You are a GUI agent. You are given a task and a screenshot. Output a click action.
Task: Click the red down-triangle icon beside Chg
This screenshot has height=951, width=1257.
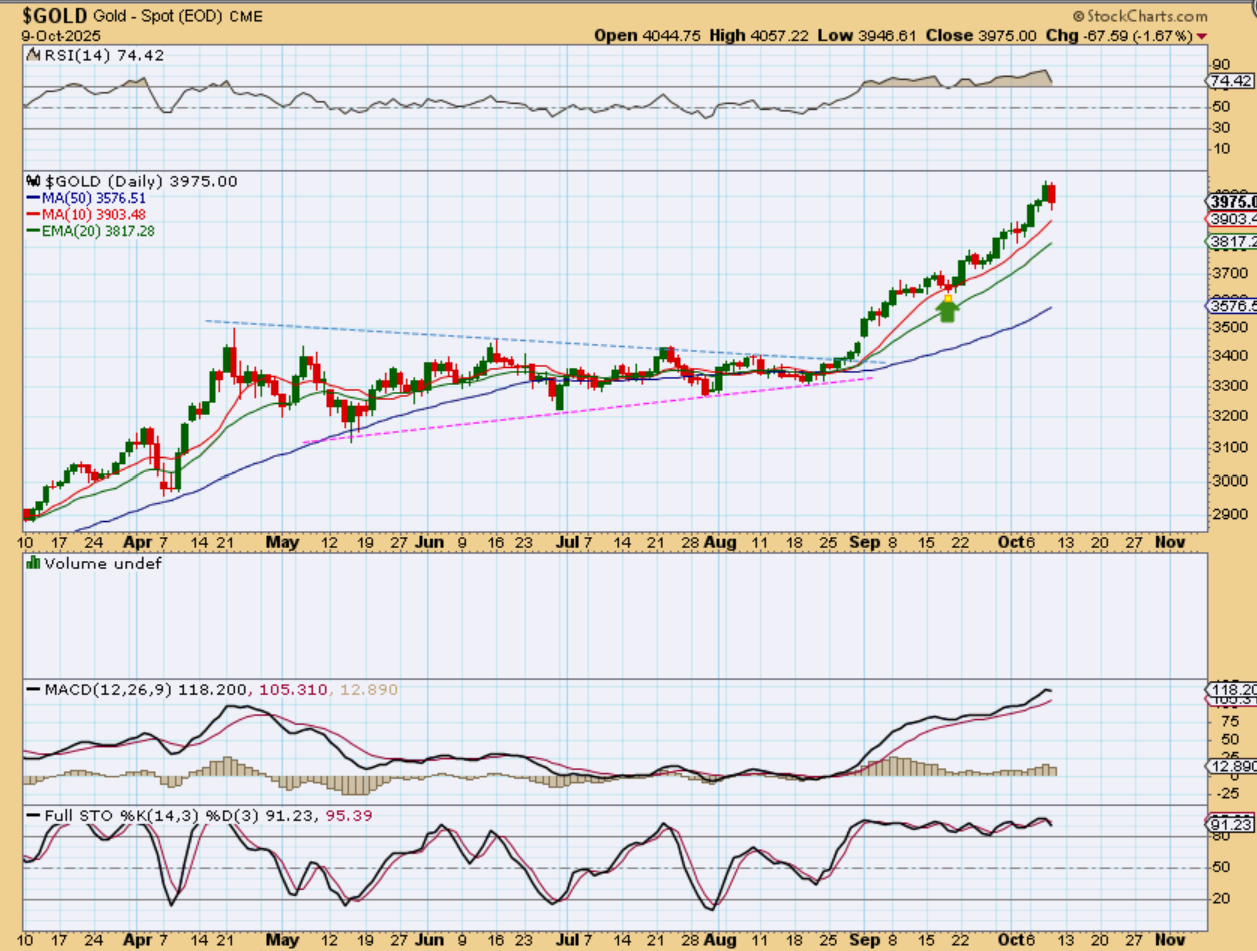1201,36
